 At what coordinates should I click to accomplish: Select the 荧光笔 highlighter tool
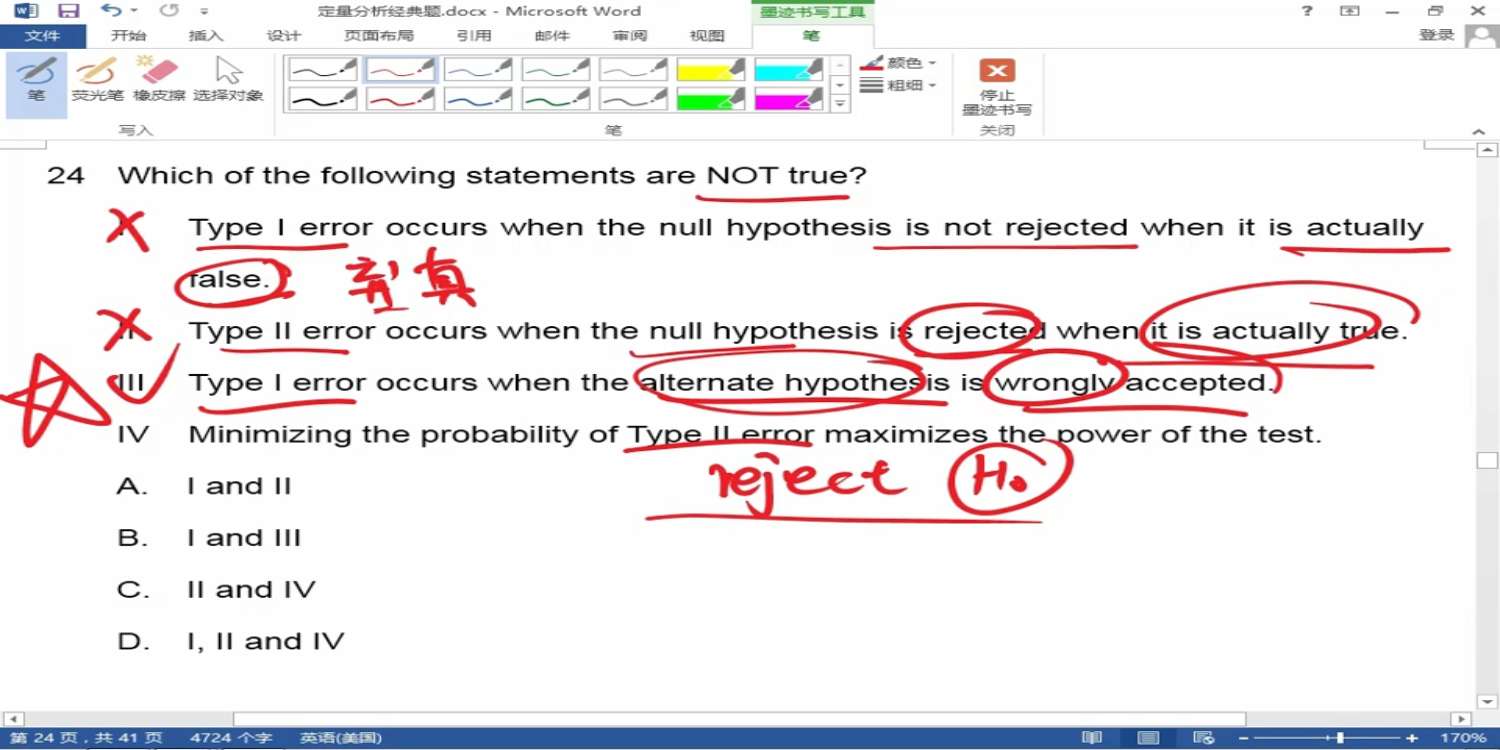click(97, 80)
